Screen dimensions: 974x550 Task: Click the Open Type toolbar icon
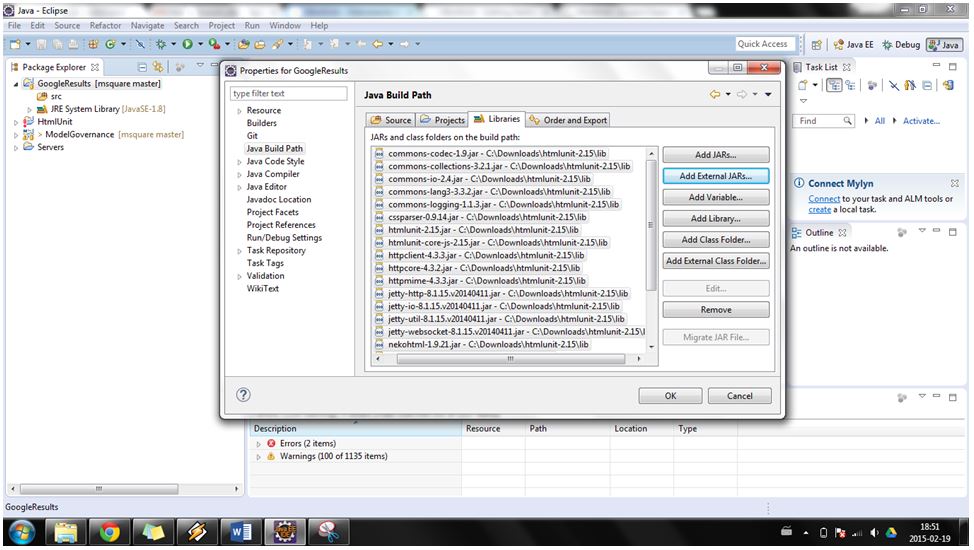click(244, 44)
